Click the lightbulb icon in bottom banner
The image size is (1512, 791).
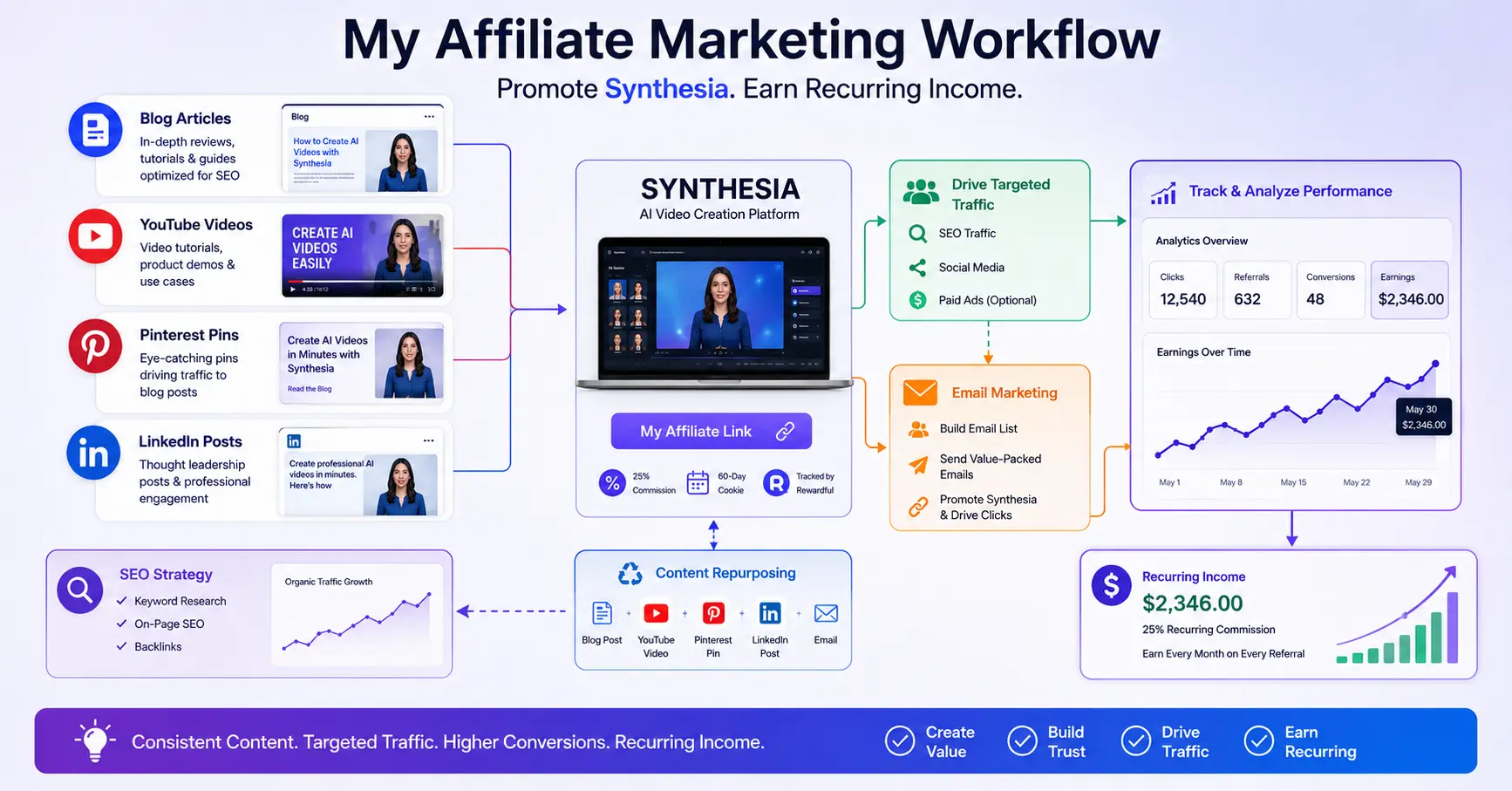pyautogui.click(x=95, y=741)
